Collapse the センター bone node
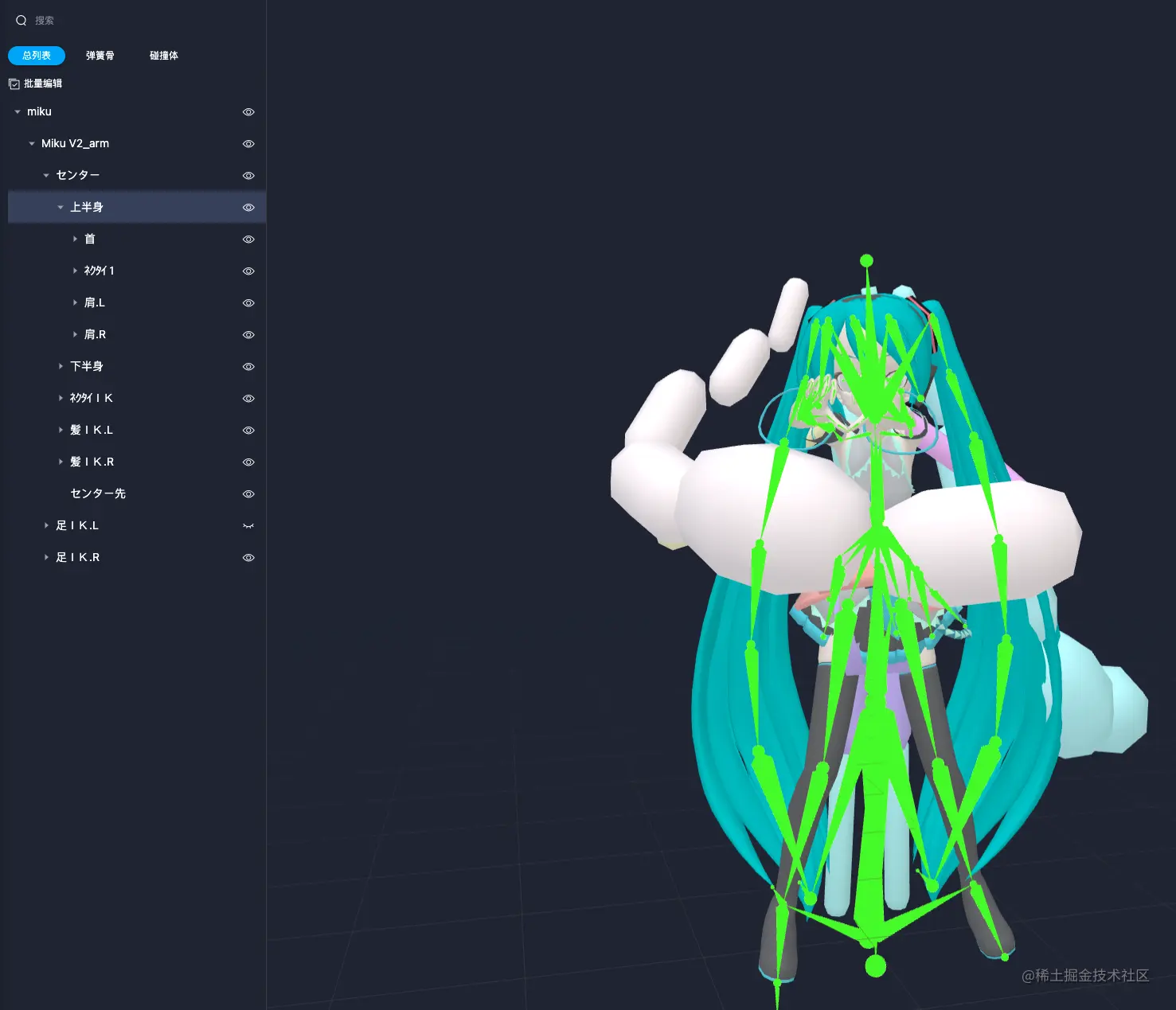Viewport: 1176px width, 1010px height. coord(46,176)
